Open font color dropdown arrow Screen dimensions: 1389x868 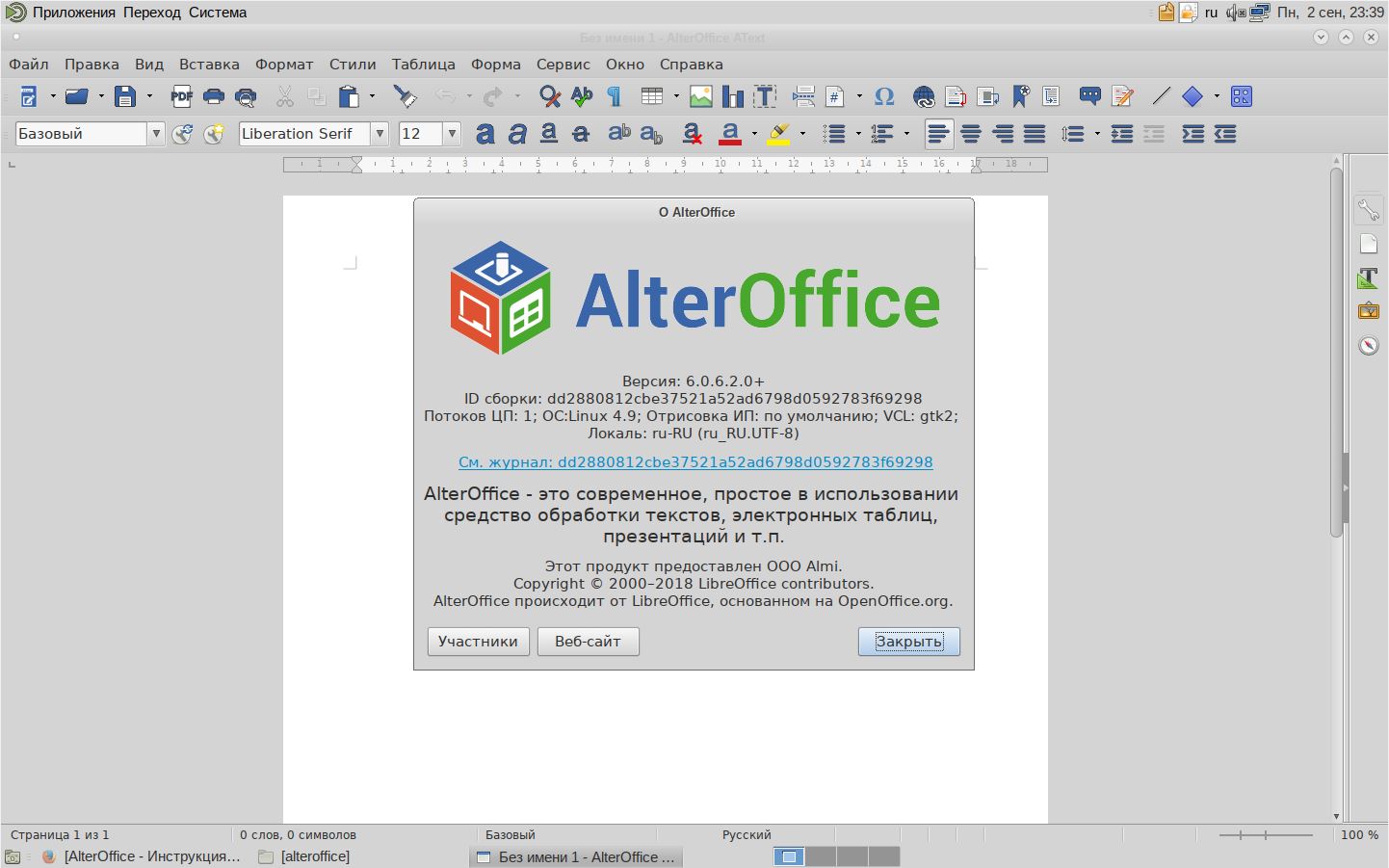[x=754, y=134]
